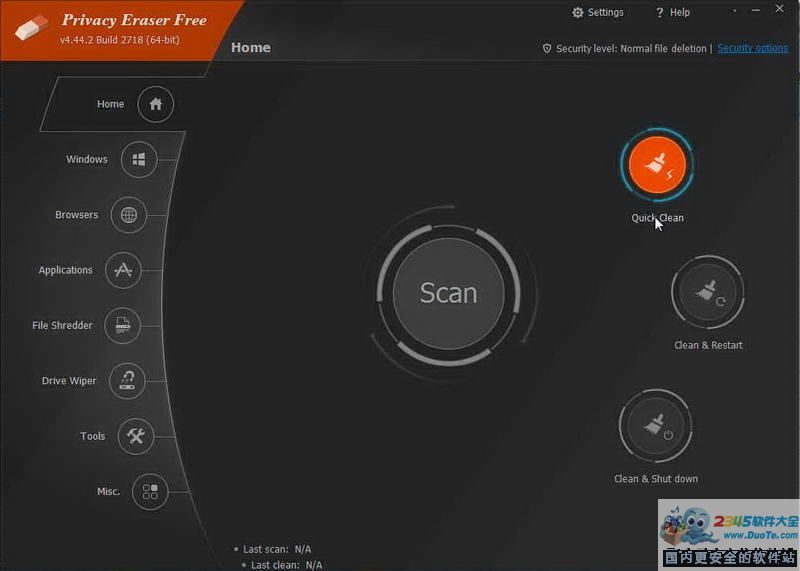Click the Last scan: N/A text
Image resolution: width=800 pixels, height=571 pixels.
click(277, 549)
